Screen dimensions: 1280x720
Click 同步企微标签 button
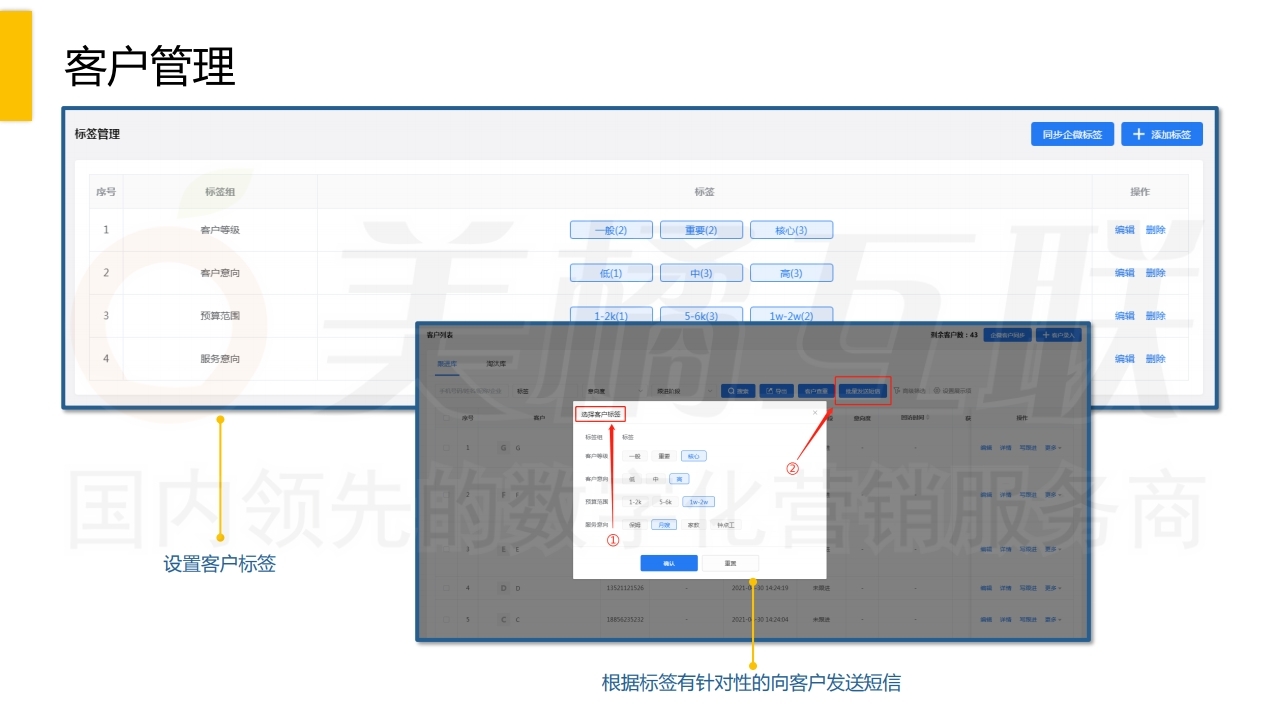(x=1072, y=134)
